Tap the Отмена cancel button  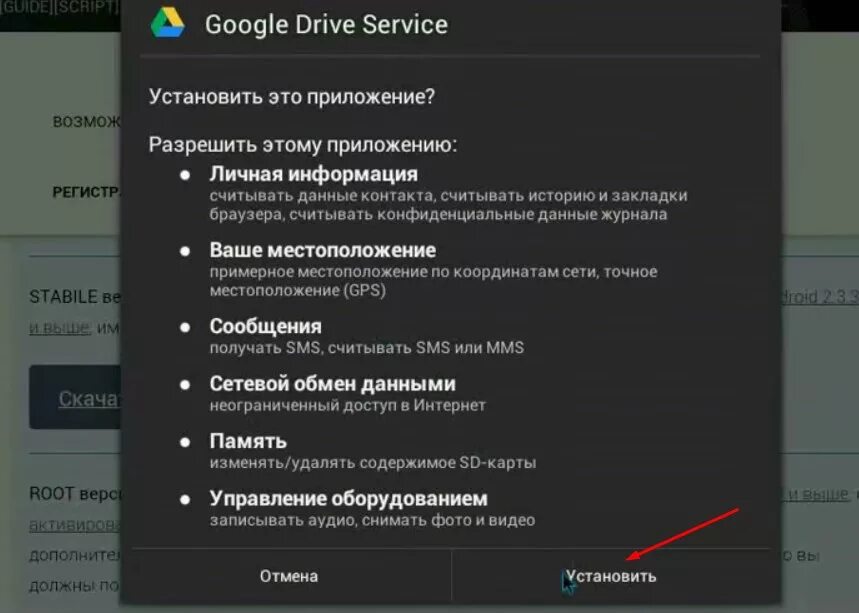pos(289,576)
